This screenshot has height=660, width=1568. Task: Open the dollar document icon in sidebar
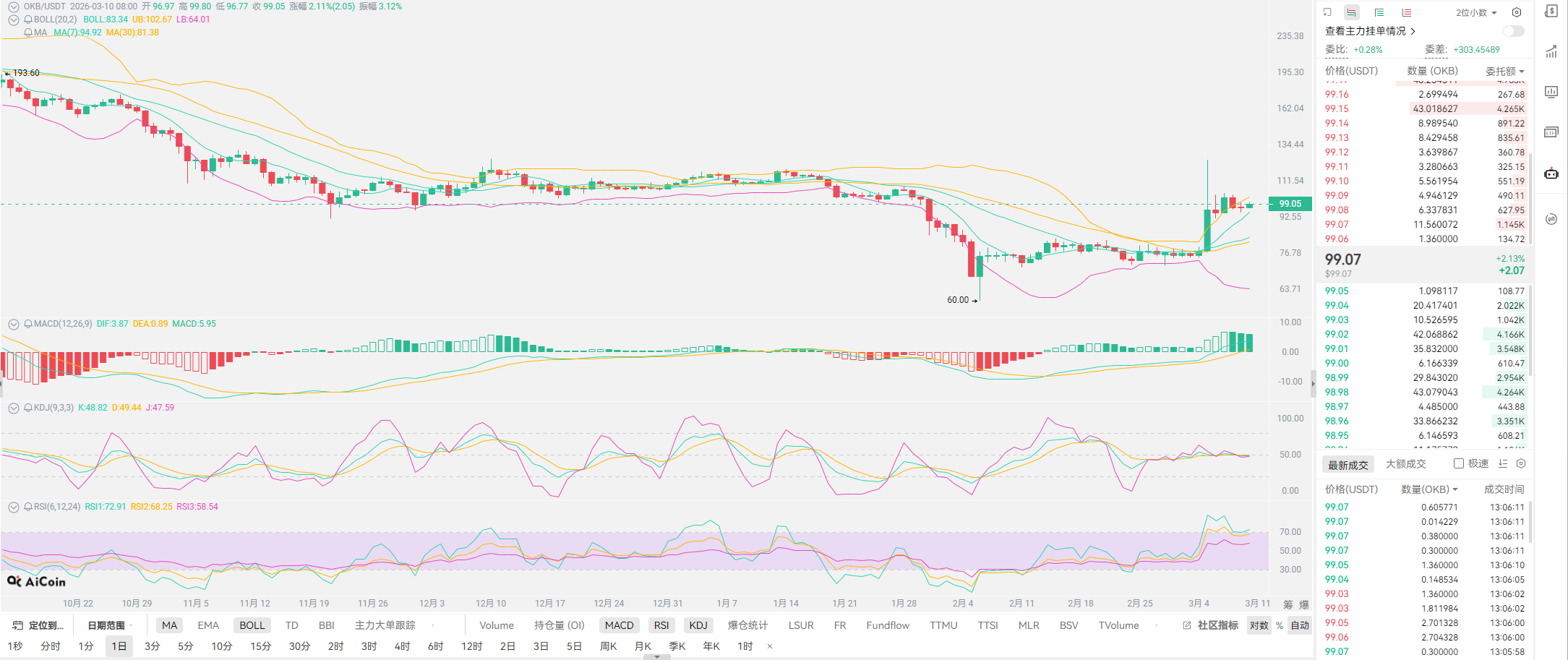click(x=1551, y=12)
